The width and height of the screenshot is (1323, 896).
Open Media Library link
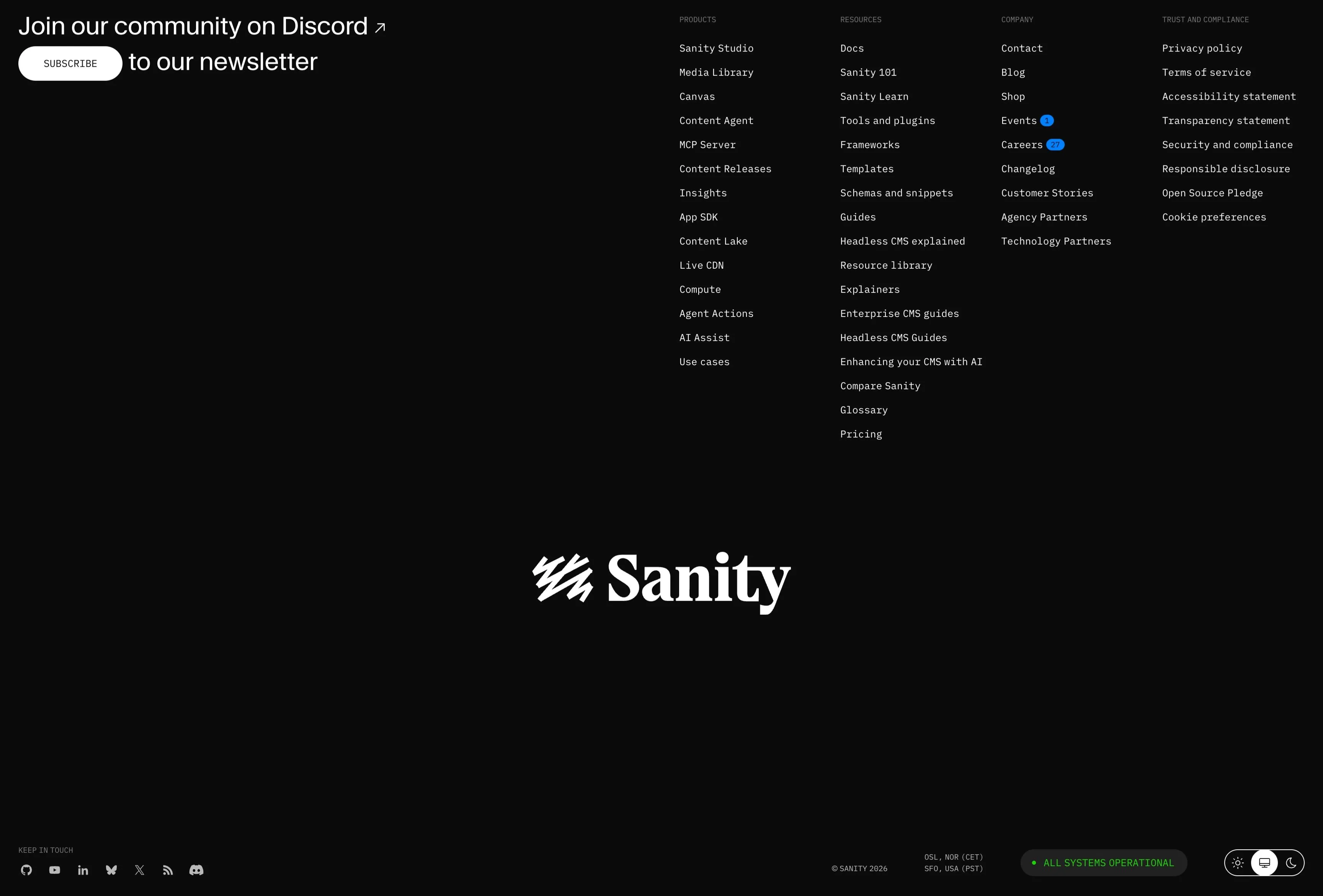click(x=716, y=72)
